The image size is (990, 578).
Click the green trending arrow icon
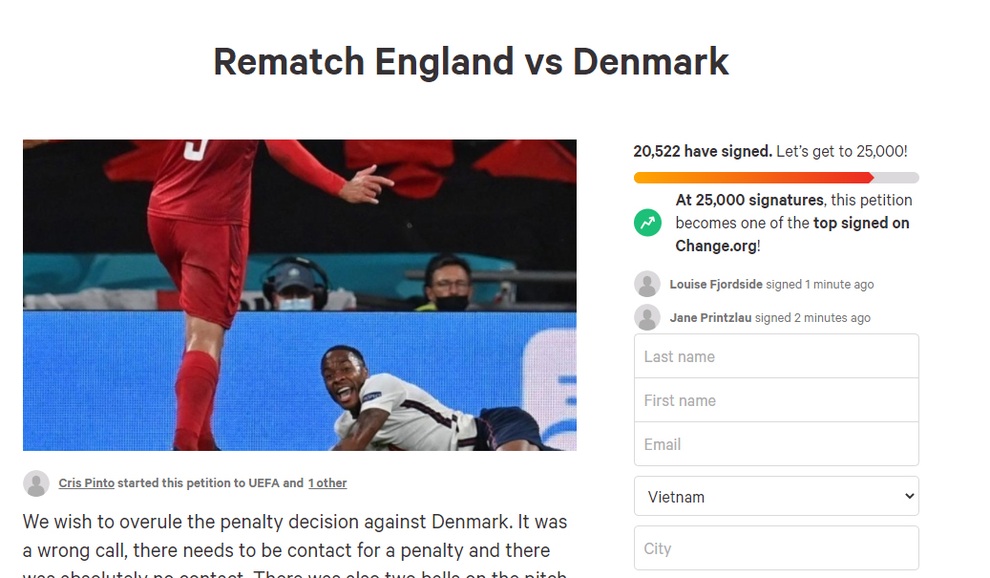pos(647,222)
